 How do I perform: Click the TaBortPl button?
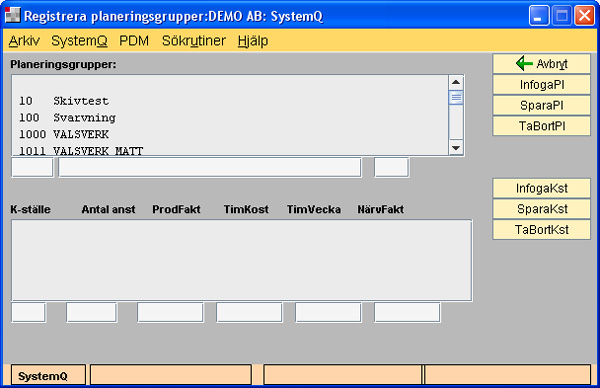541,126
